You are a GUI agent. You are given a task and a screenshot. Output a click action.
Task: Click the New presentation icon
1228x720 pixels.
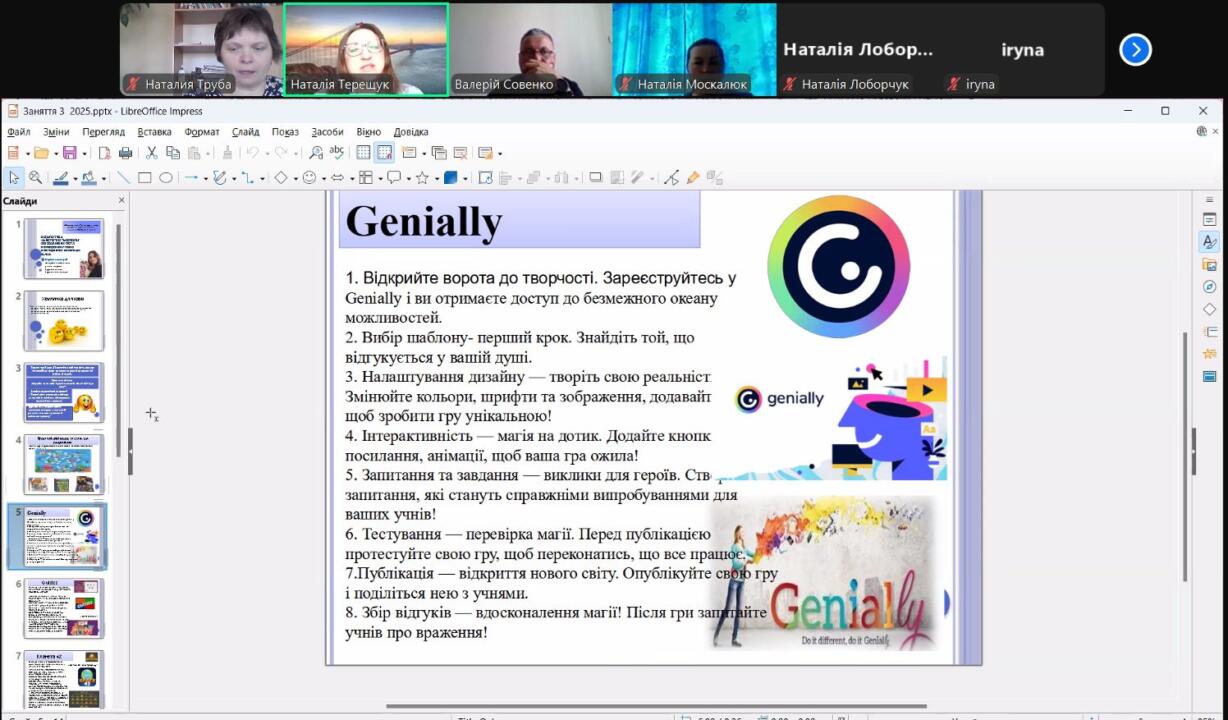tap(13, 153)
